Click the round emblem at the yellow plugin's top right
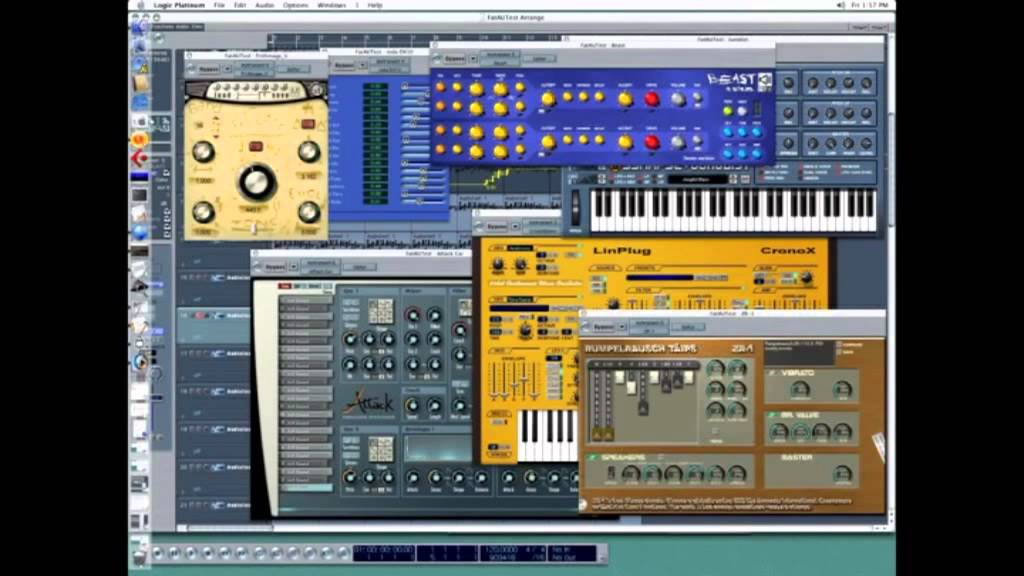1024x576 pixels. (317, 90)
